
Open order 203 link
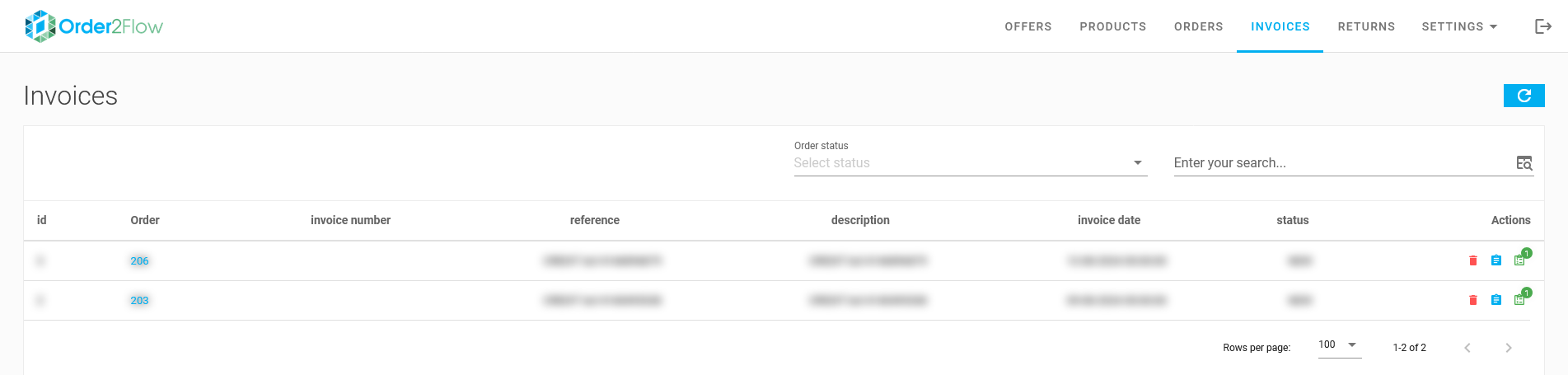pos(139,301)
